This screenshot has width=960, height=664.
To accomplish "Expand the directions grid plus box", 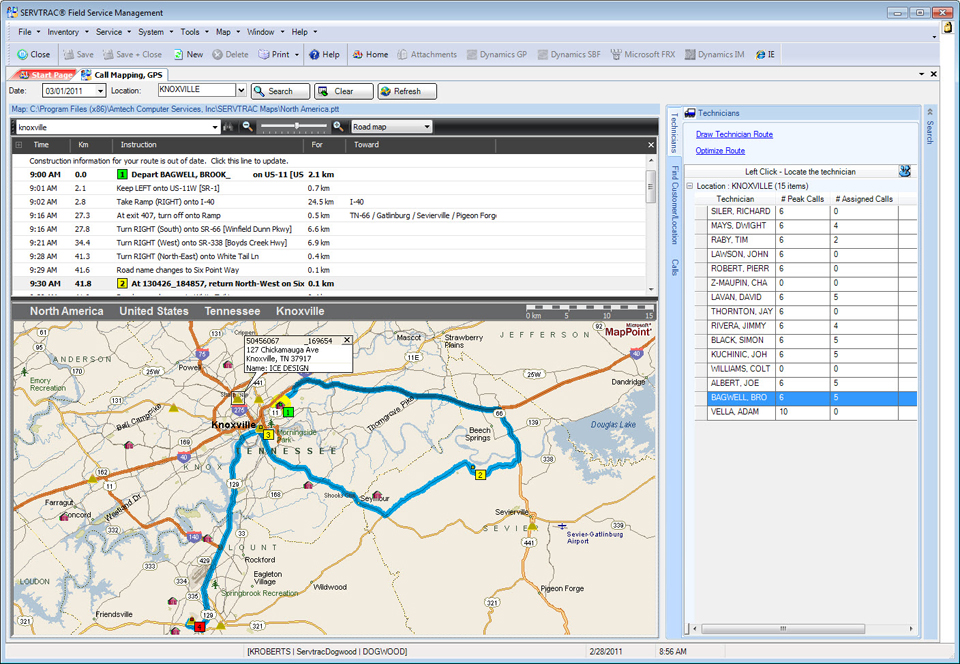I will point(19,145).
